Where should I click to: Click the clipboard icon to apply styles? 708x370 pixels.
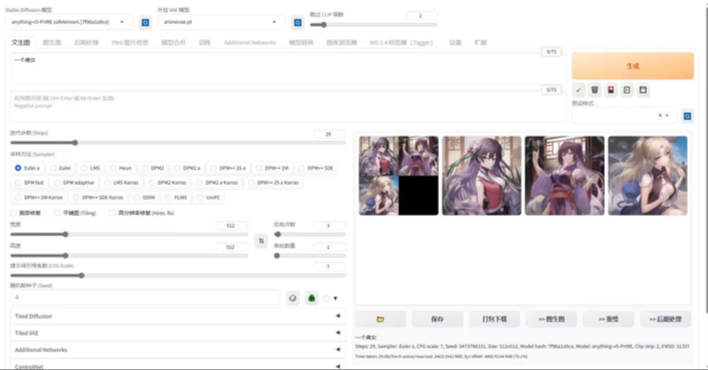627,90
